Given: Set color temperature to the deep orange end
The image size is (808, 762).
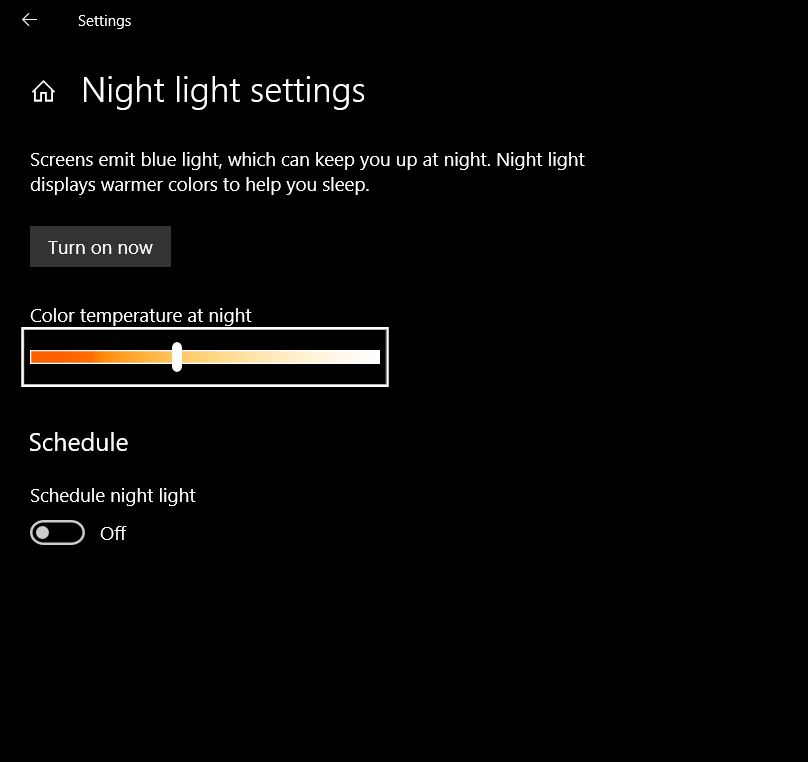Looking at the screenshot, I should point(35,357).
